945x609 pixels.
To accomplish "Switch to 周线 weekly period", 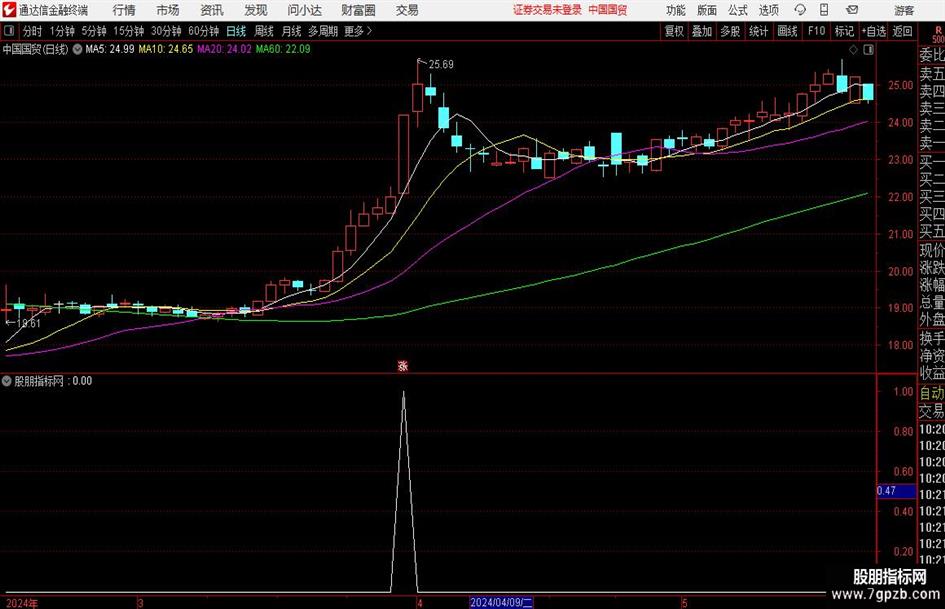I will pos(263,31).
